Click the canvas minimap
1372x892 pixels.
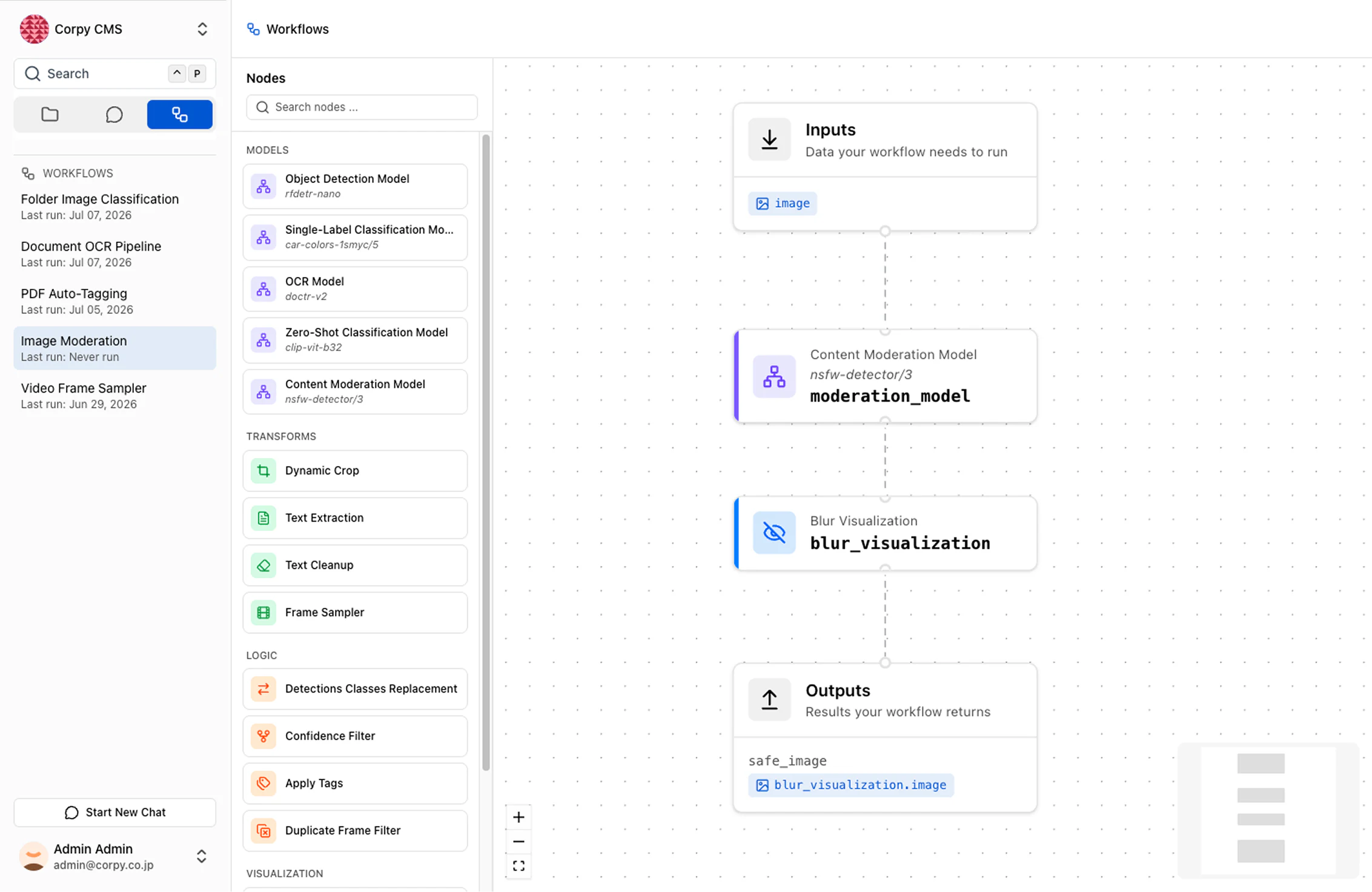click(1268, 810)
